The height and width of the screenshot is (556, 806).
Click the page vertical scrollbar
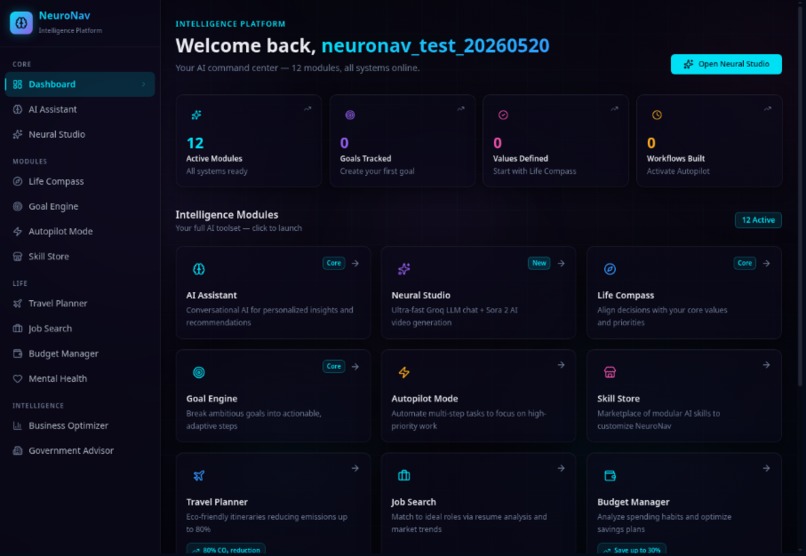[x=800, y=195]
